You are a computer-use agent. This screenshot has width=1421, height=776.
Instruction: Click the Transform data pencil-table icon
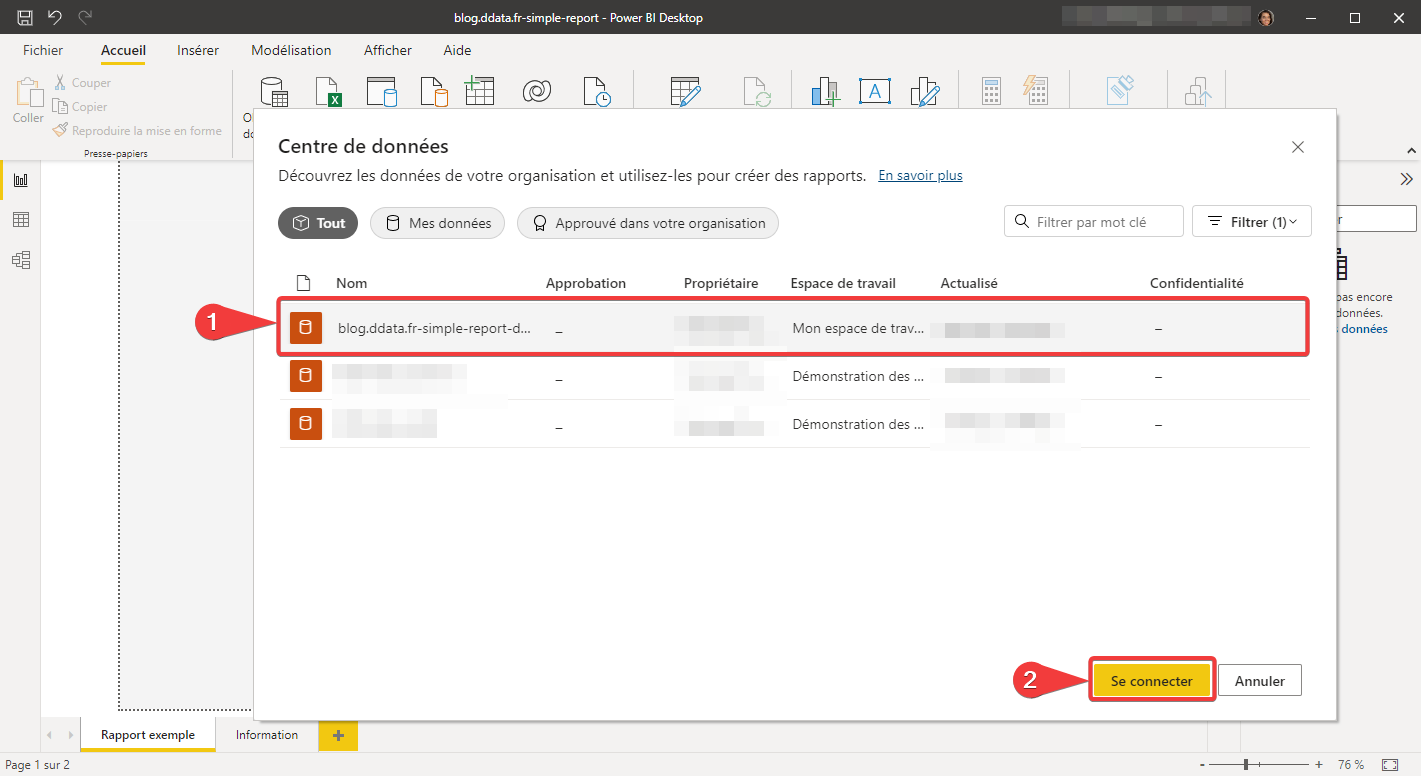tap(686, 91)
